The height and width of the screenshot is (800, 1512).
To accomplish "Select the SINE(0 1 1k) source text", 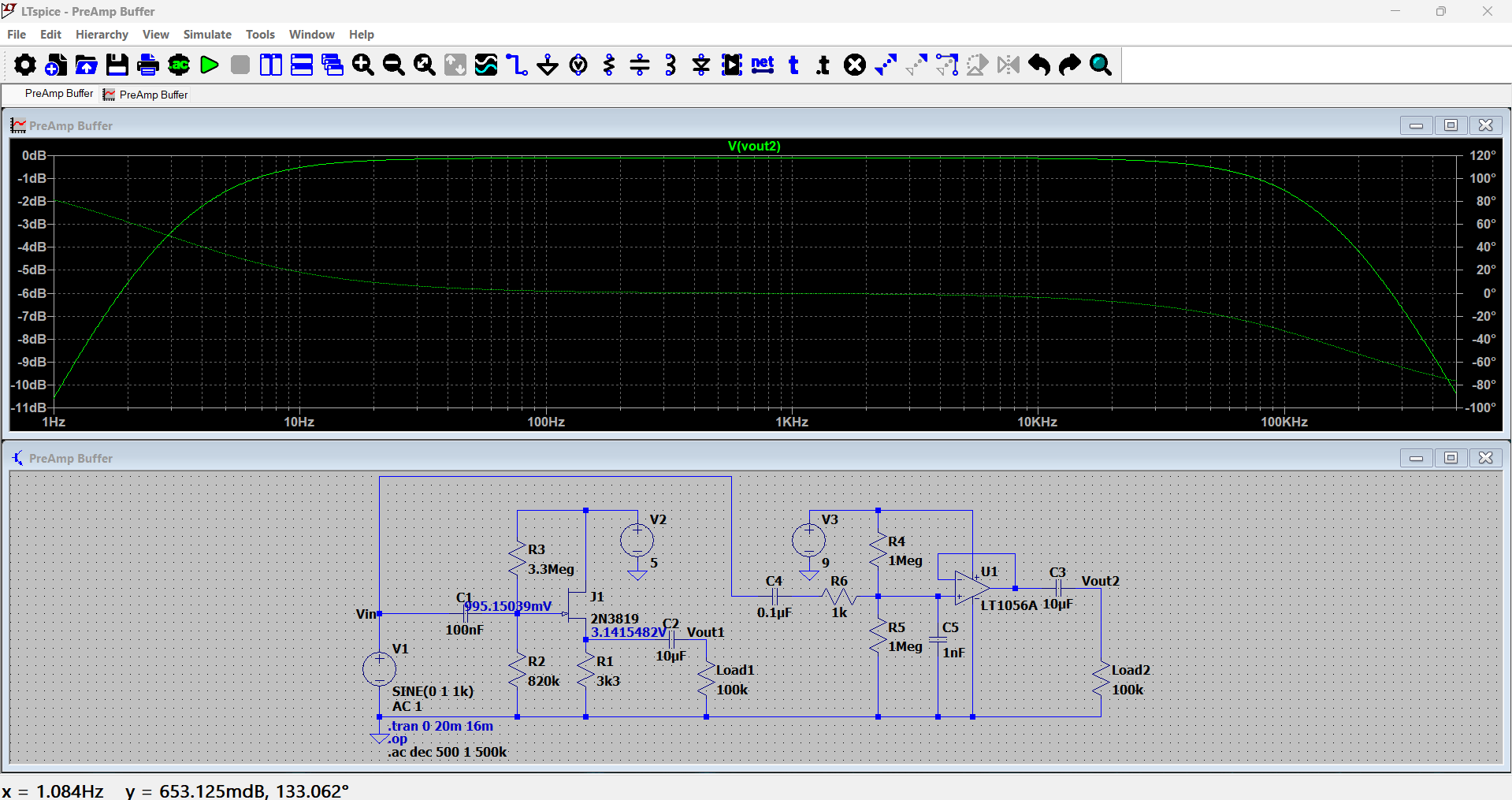I will click(x=433, y=691).
